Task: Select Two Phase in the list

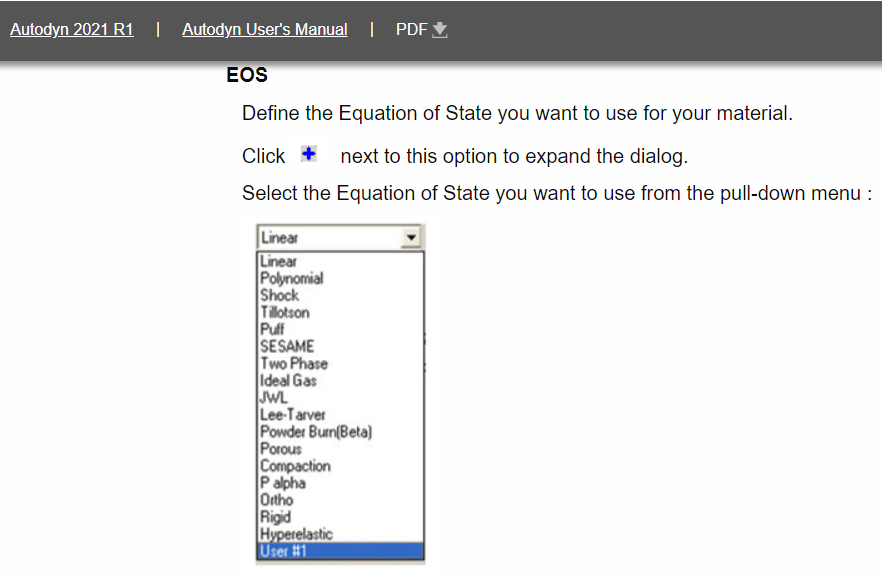Action: tap(340, 363)
